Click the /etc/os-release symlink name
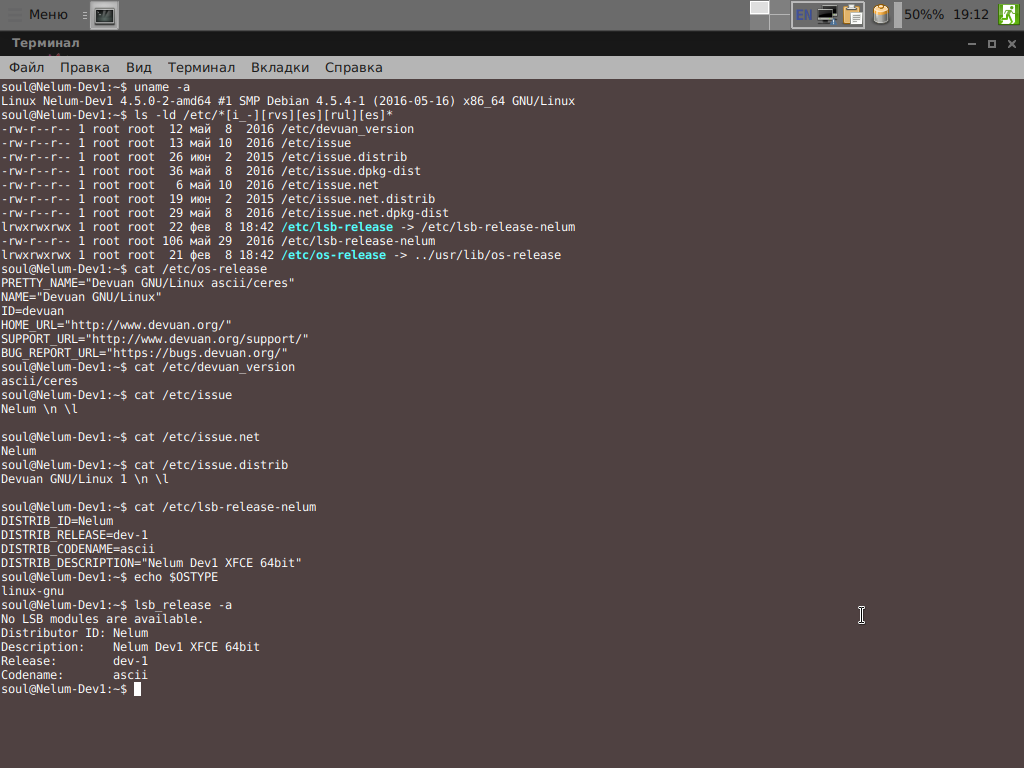The width and height of the screenshot is (1024, 768). [x=334, y=255]
